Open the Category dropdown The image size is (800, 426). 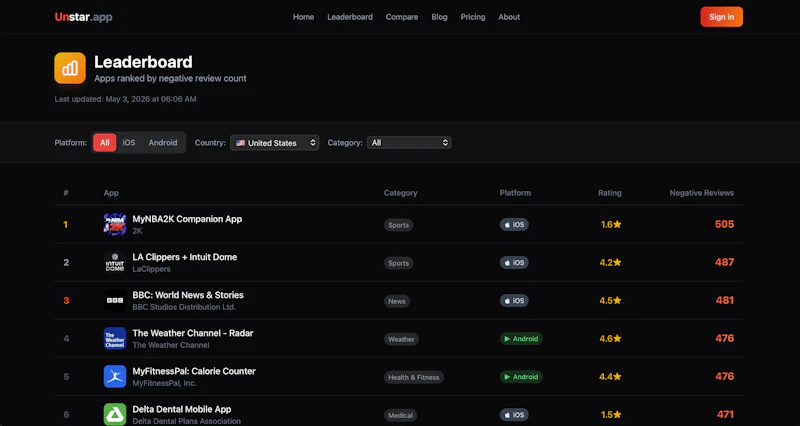pos(409,143)
